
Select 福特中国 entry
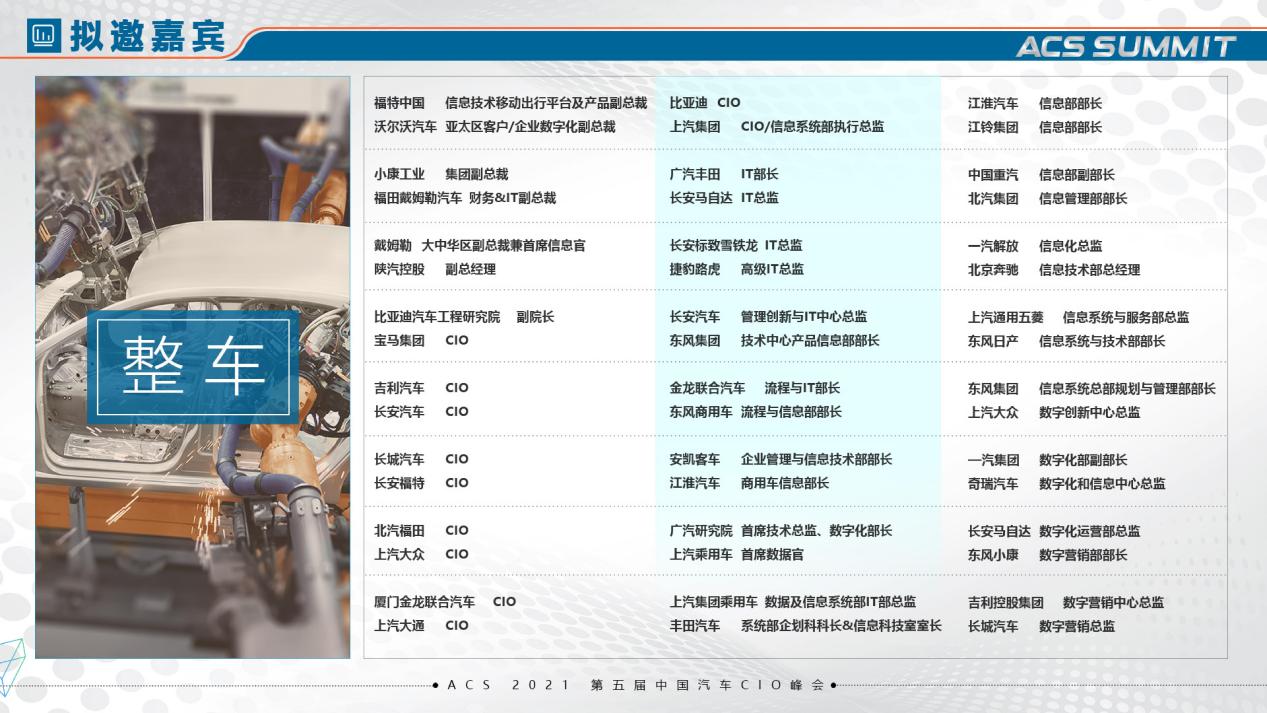[400, 103]
